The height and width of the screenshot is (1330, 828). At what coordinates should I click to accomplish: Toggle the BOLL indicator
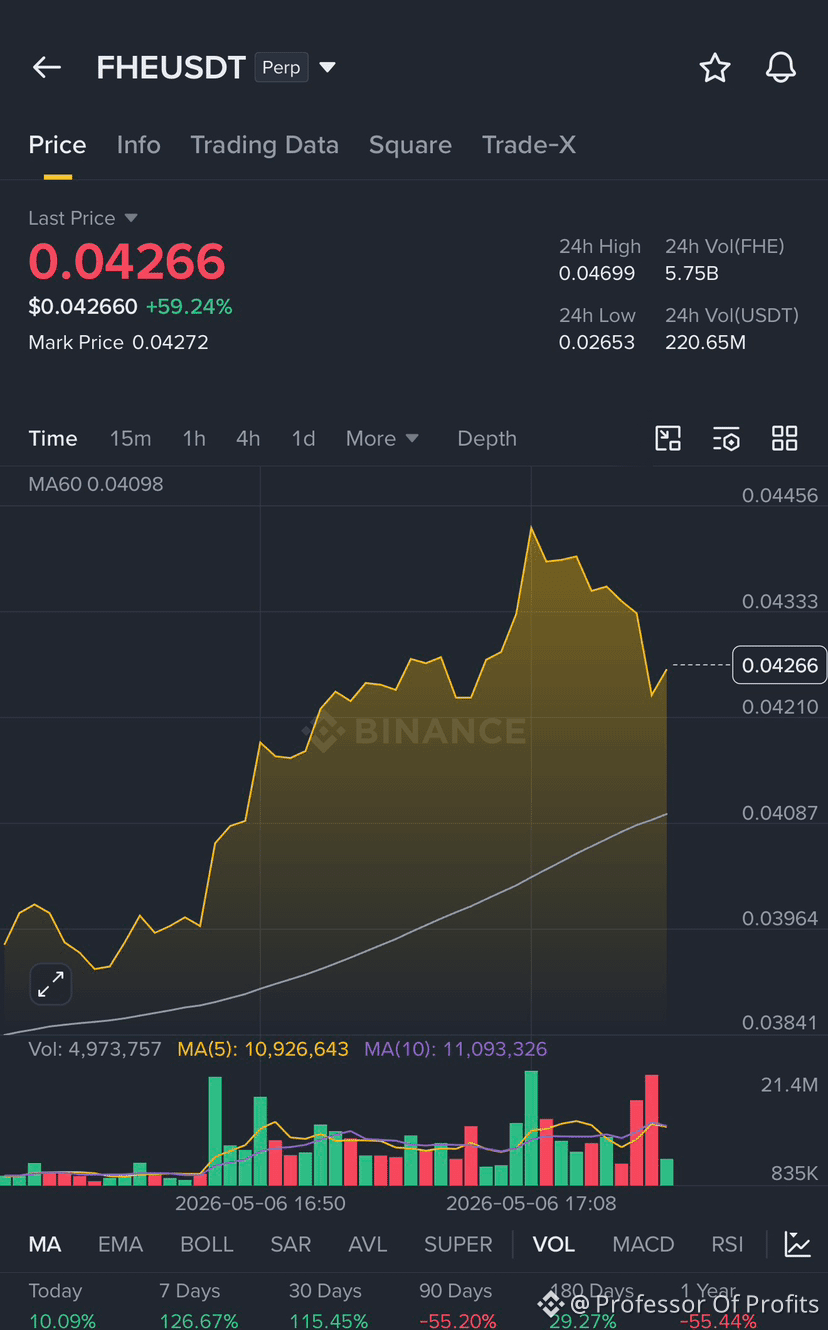pyautogui.click(x=206, y=1244)
